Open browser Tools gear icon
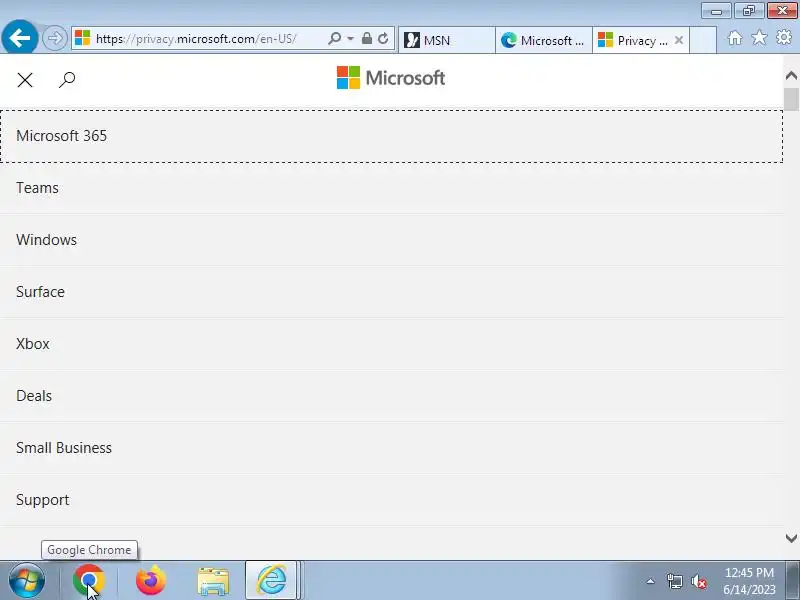The height and width of the screenshot is (600, 800). (784, 38)
